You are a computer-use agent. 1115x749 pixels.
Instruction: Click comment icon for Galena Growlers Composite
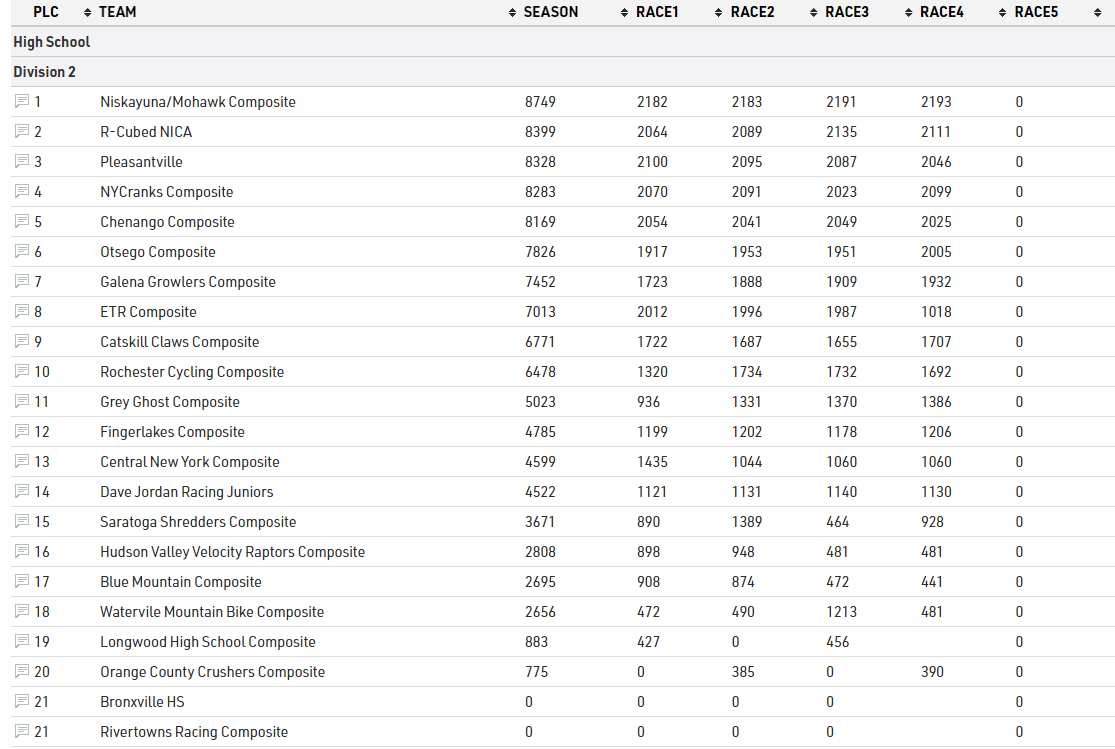click(x=22, y=282)
